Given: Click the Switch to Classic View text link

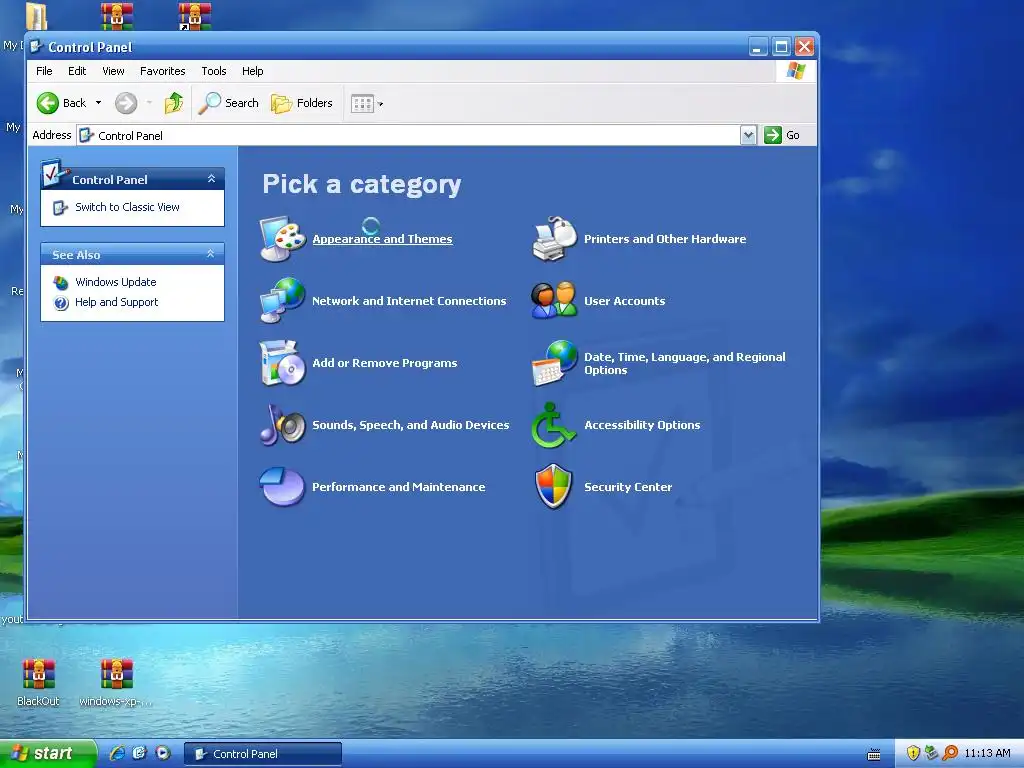Looking at the screenshot, I should point(127,207).
